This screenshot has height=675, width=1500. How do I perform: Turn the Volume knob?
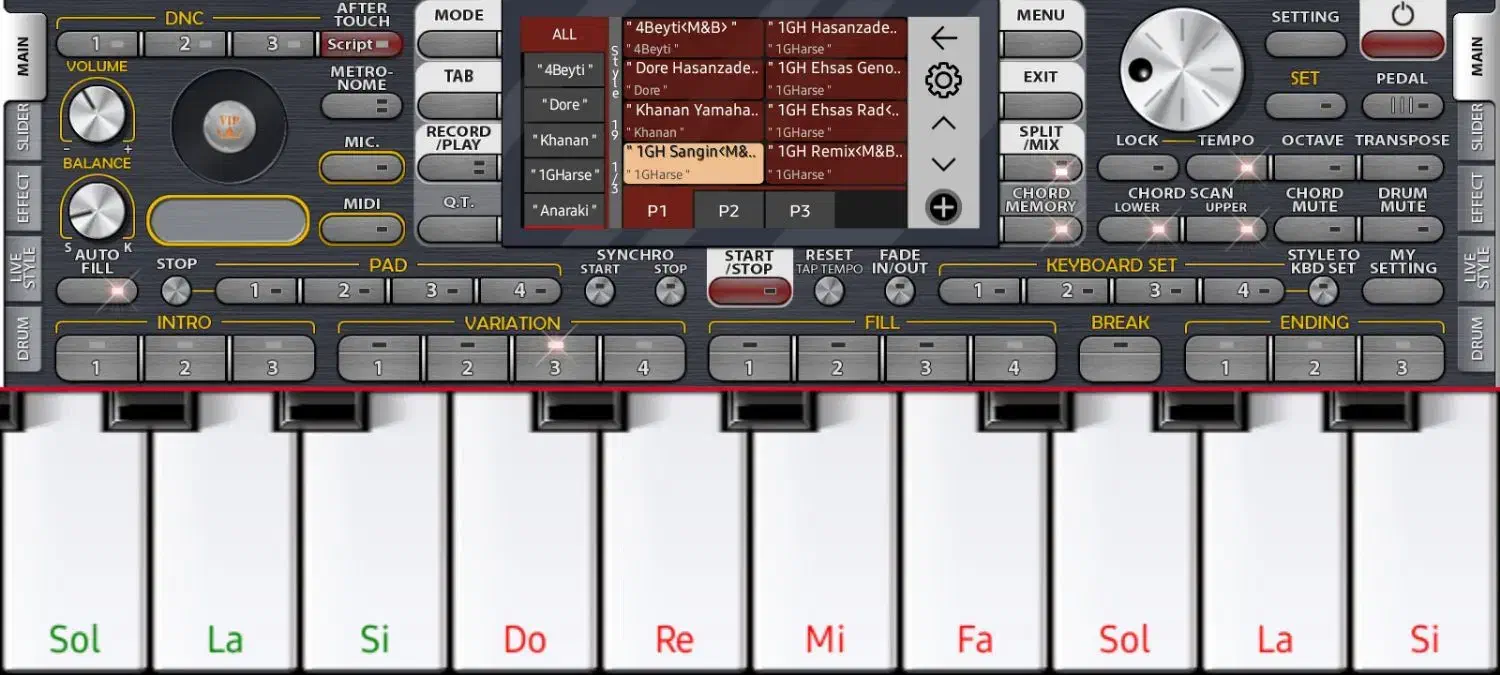(x=97, y=112)
